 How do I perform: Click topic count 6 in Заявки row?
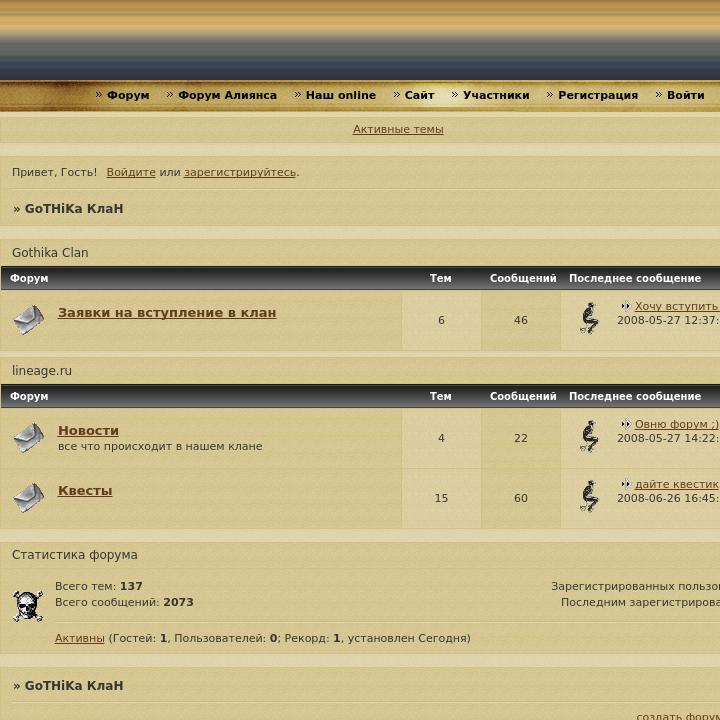tap(441, 320)
